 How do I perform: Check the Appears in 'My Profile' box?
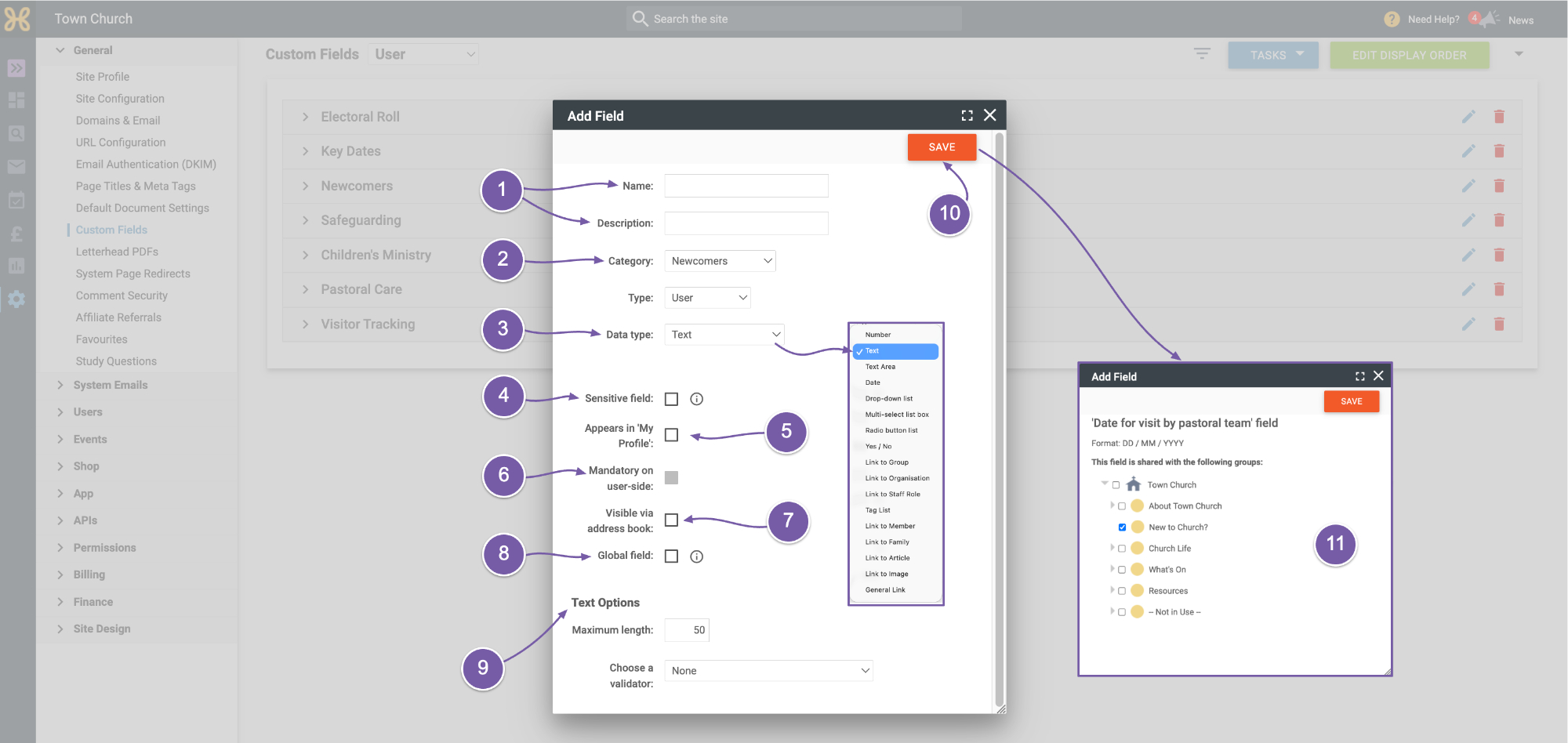tap(671, 435)
